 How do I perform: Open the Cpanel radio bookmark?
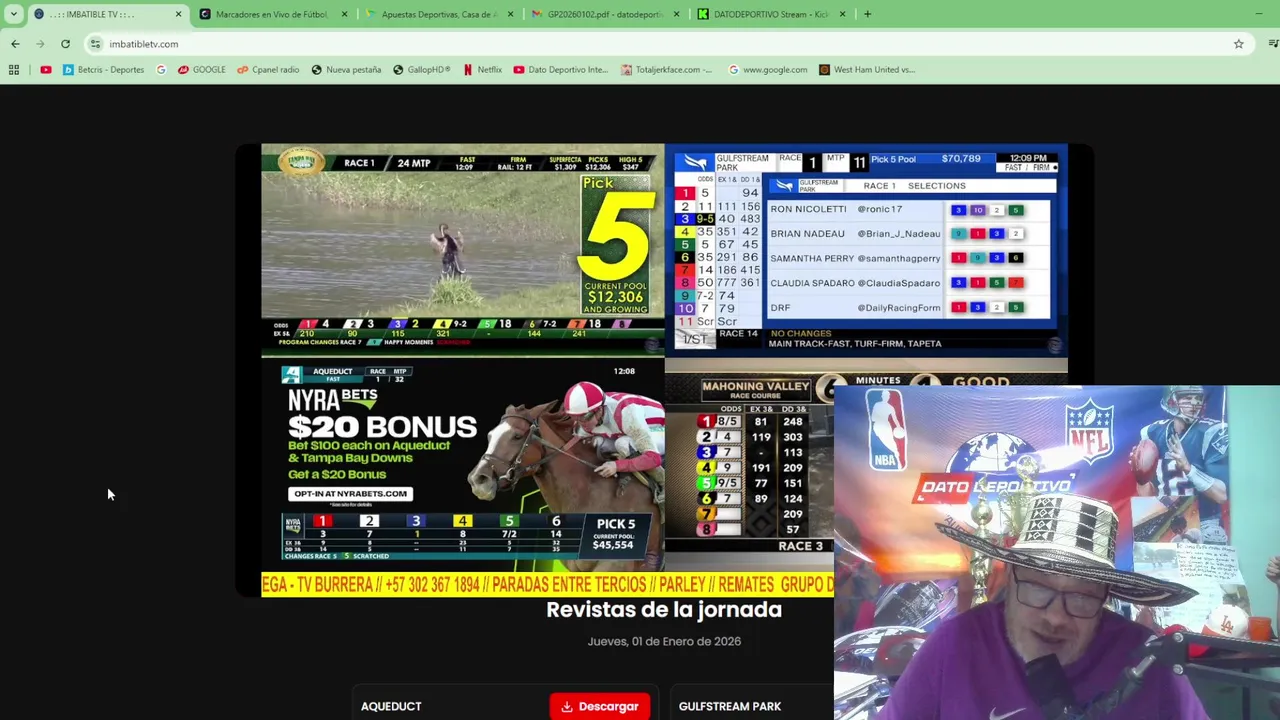tap(268, 70)
